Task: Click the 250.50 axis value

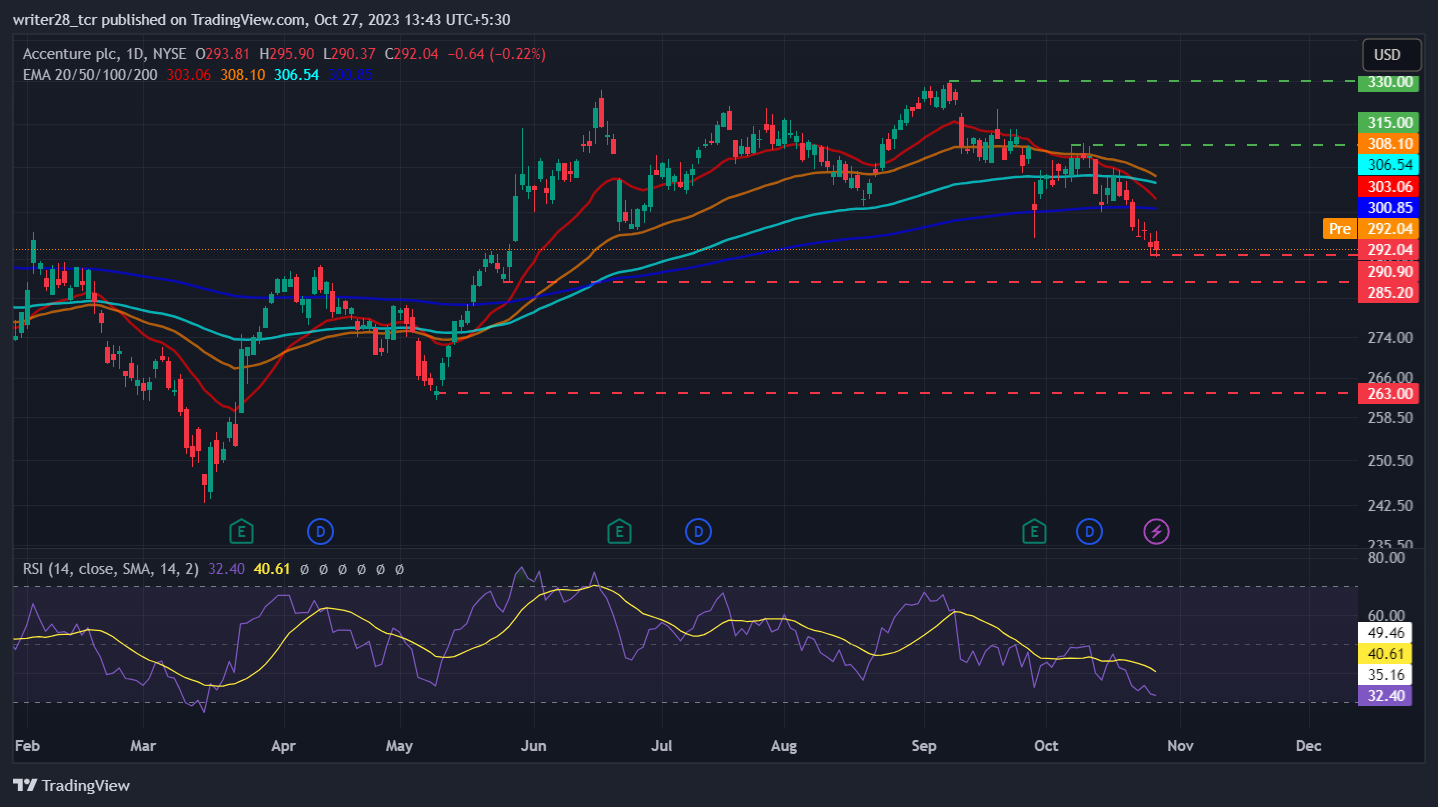Action: tap(1388, 461)
